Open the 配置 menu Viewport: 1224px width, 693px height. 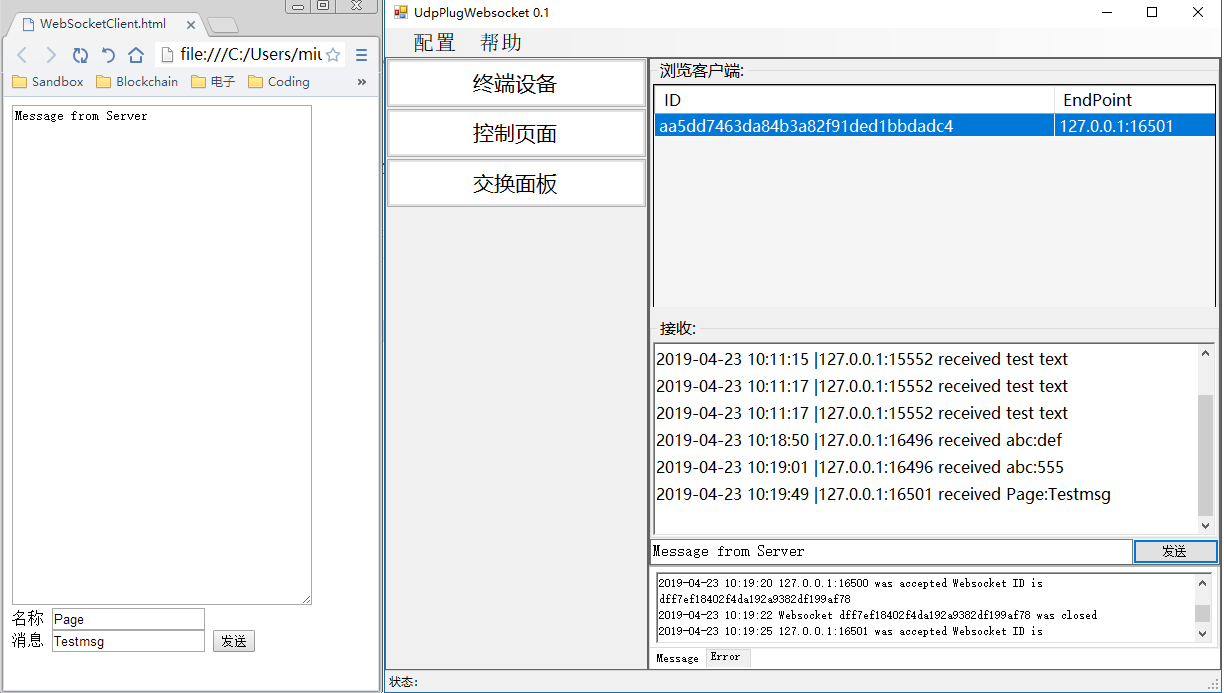click(x=434, y=42)
